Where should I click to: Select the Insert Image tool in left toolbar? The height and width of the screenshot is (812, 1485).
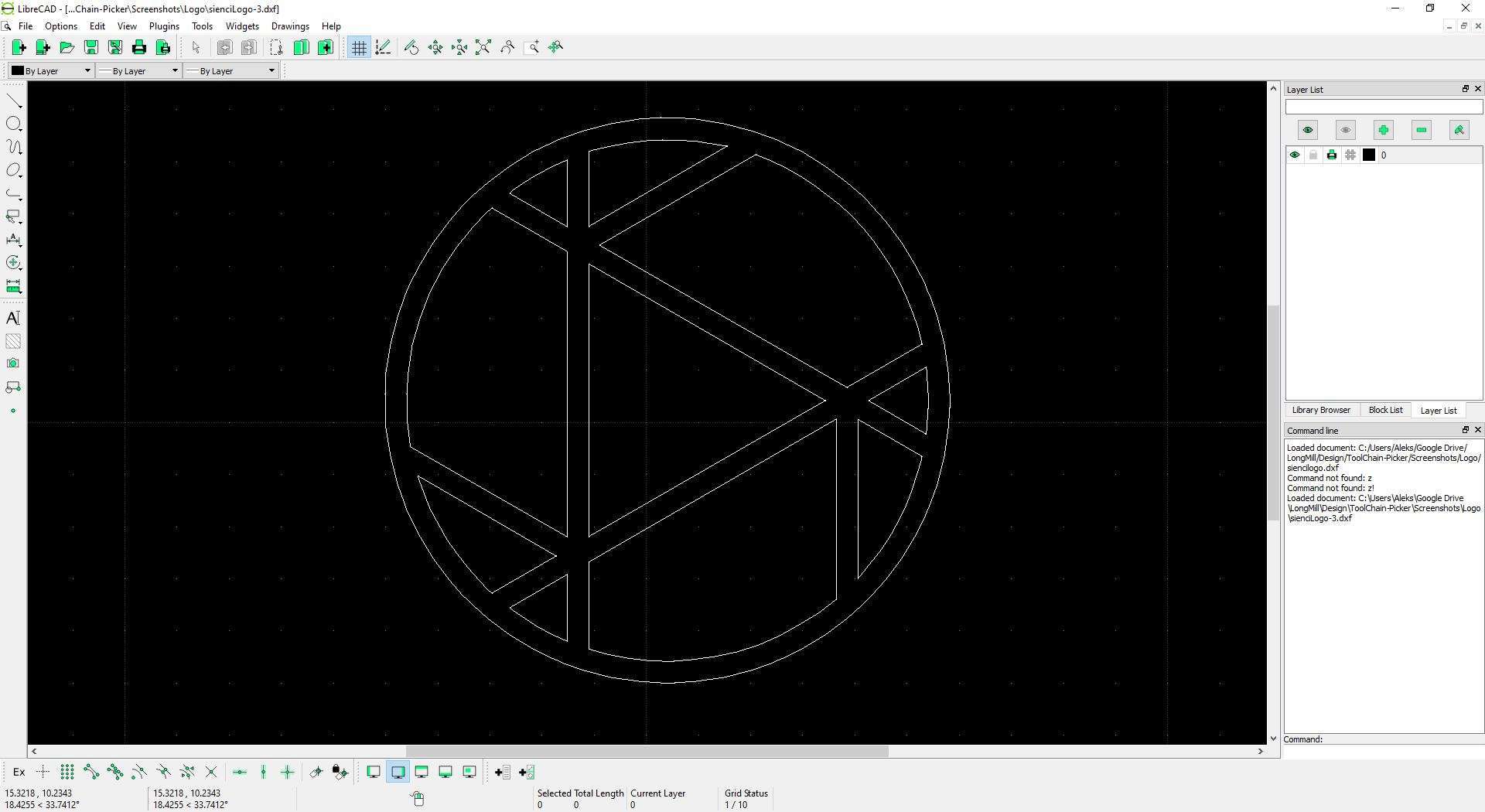[x=14, y=363]
